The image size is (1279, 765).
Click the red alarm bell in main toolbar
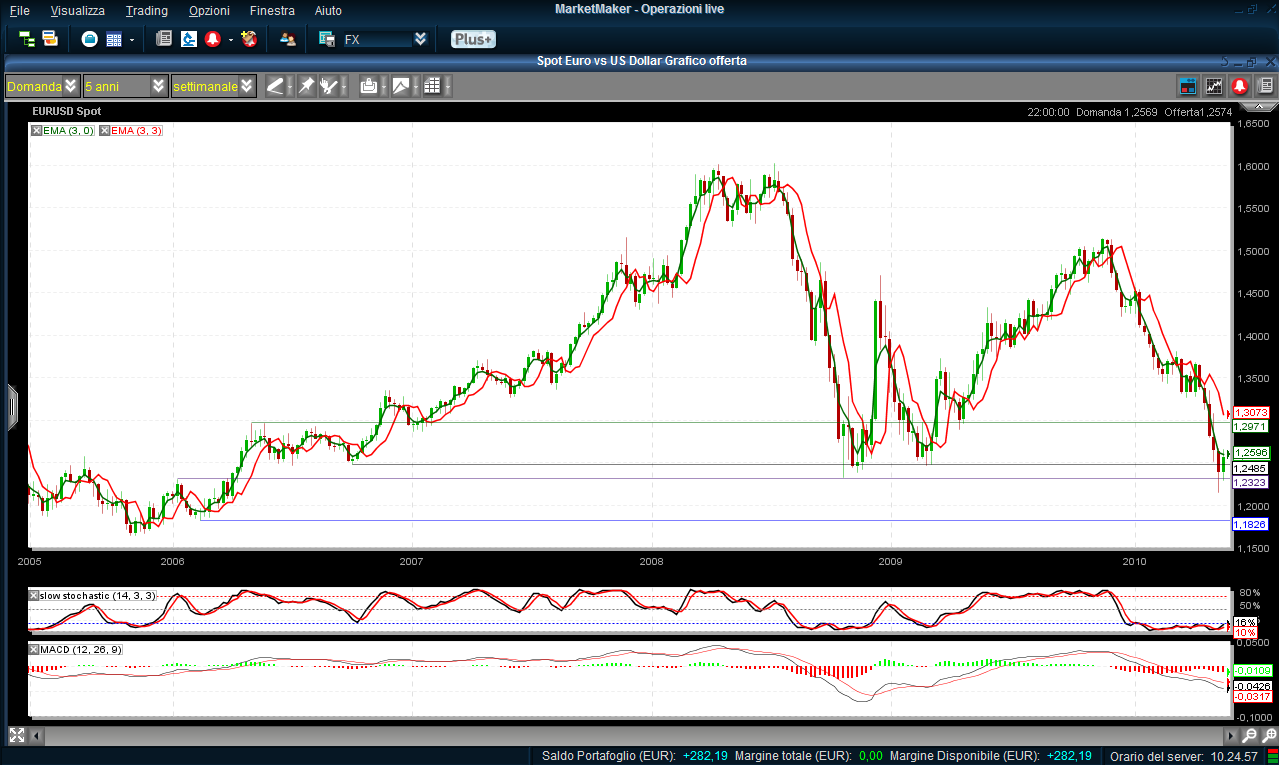click(213, 39)
